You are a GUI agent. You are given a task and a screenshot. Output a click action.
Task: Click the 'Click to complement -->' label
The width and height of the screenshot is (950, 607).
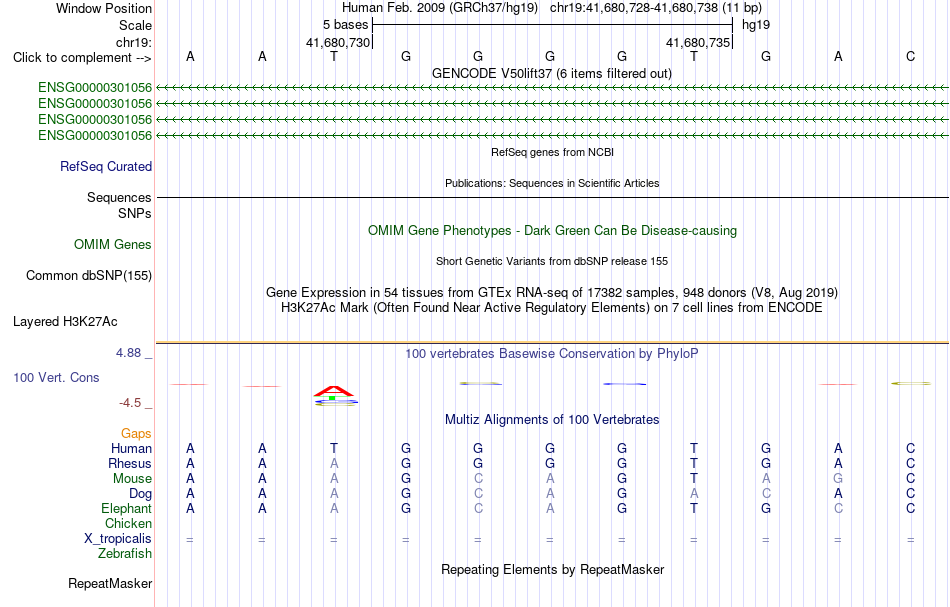(x=82, y=58)
